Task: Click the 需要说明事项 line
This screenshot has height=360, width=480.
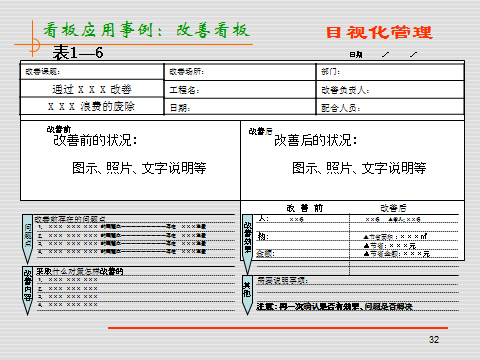Action: pos(282,281)
